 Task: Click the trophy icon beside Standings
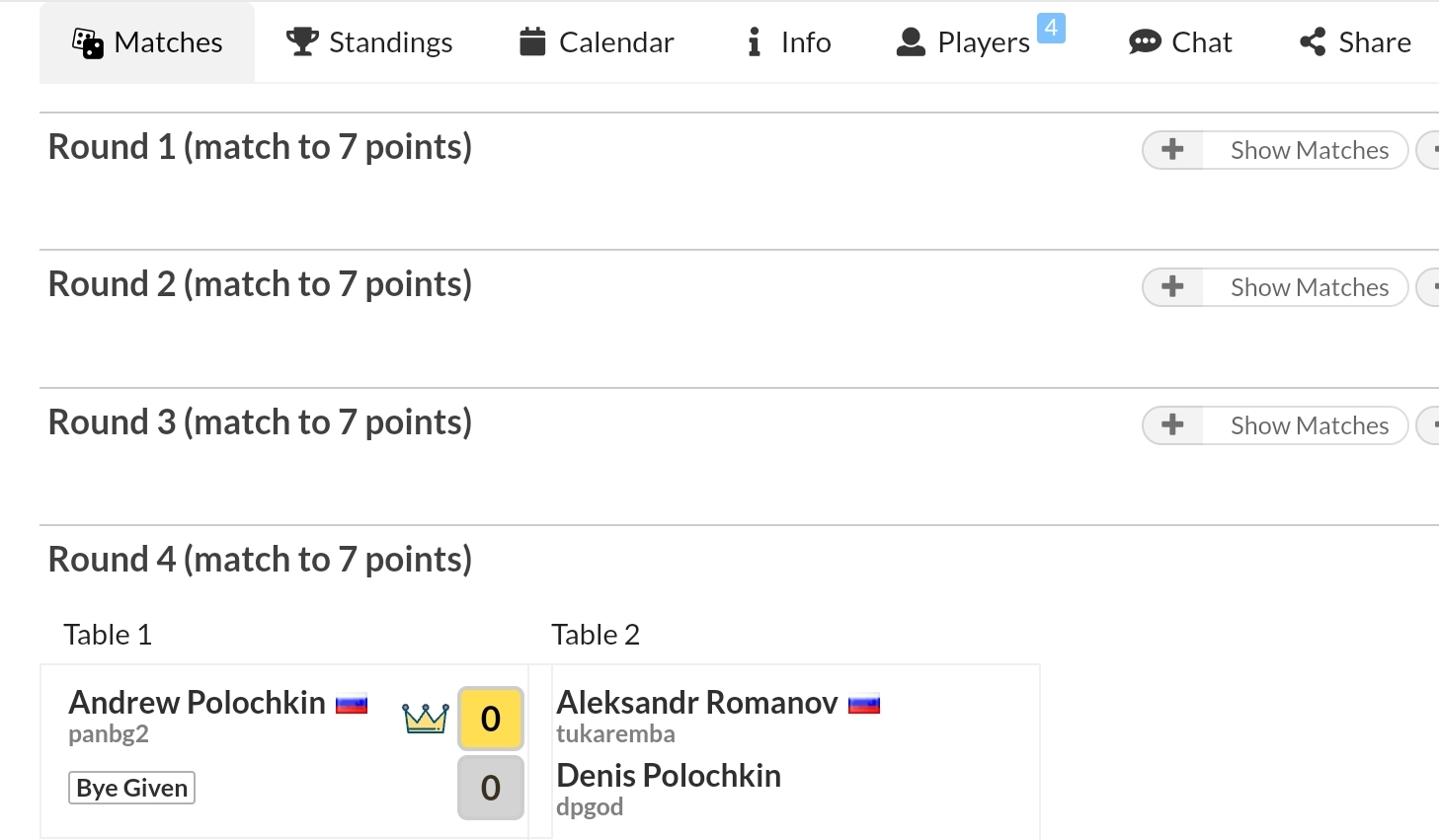click(x=302, y=42)
